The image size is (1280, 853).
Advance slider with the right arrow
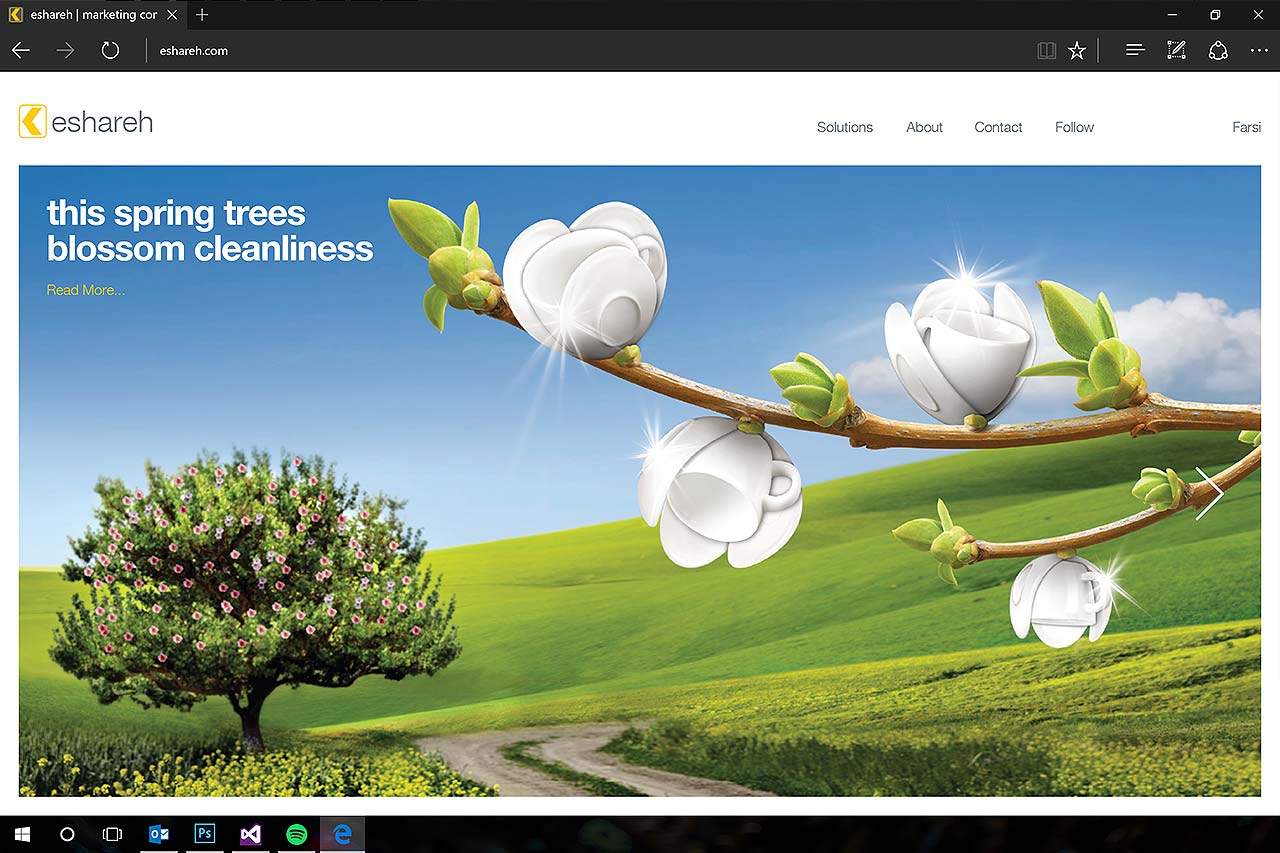point(1209,493)
